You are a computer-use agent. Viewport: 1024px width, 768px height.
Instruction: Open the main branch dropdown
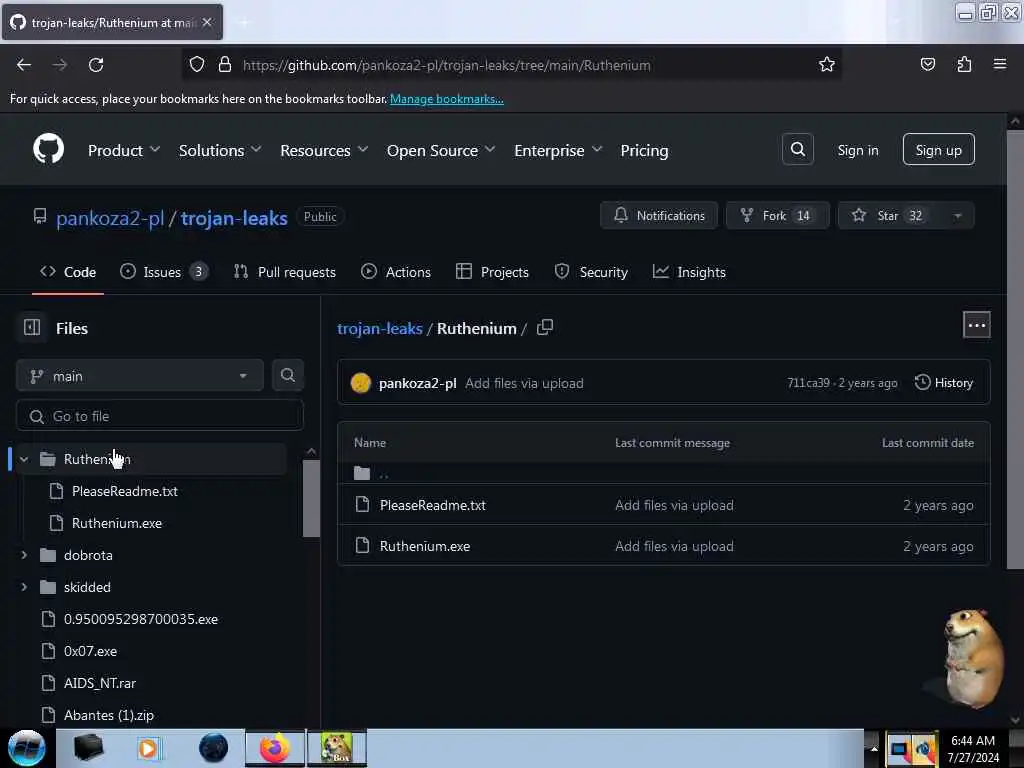pos(140,376)
